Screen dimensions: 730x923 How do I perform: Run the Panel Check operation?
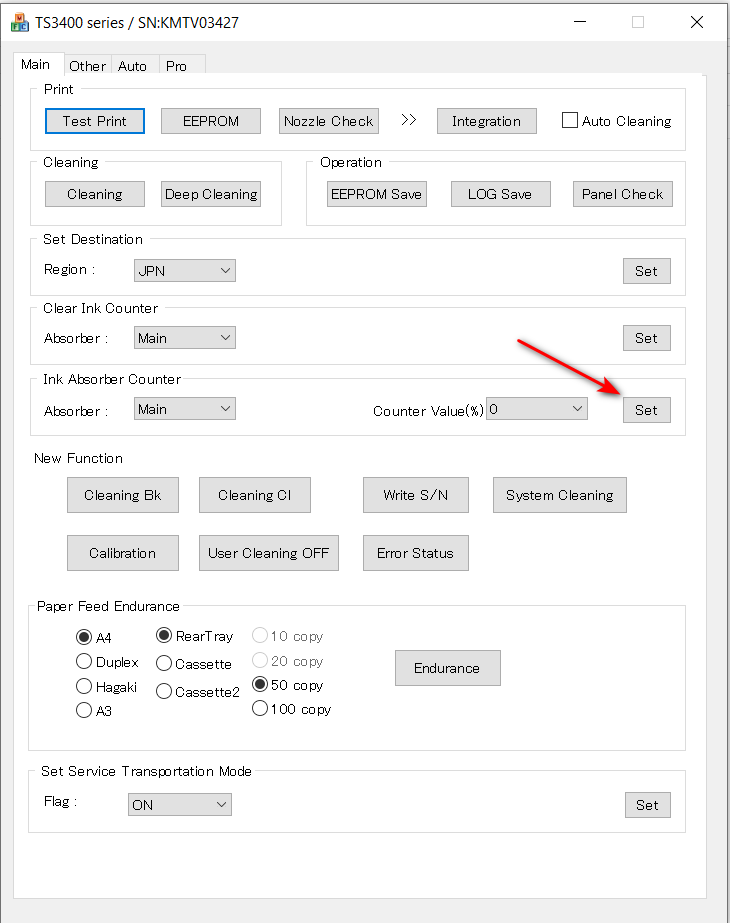tap(623, 194)
